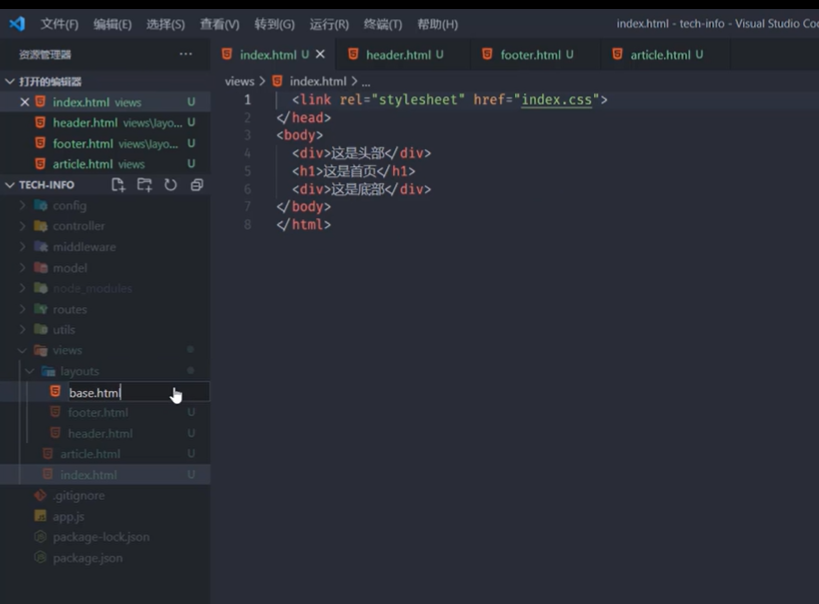Click the 这是首页 h1 code line
Screen dimensions: 819x604
(x=354, y=171)
